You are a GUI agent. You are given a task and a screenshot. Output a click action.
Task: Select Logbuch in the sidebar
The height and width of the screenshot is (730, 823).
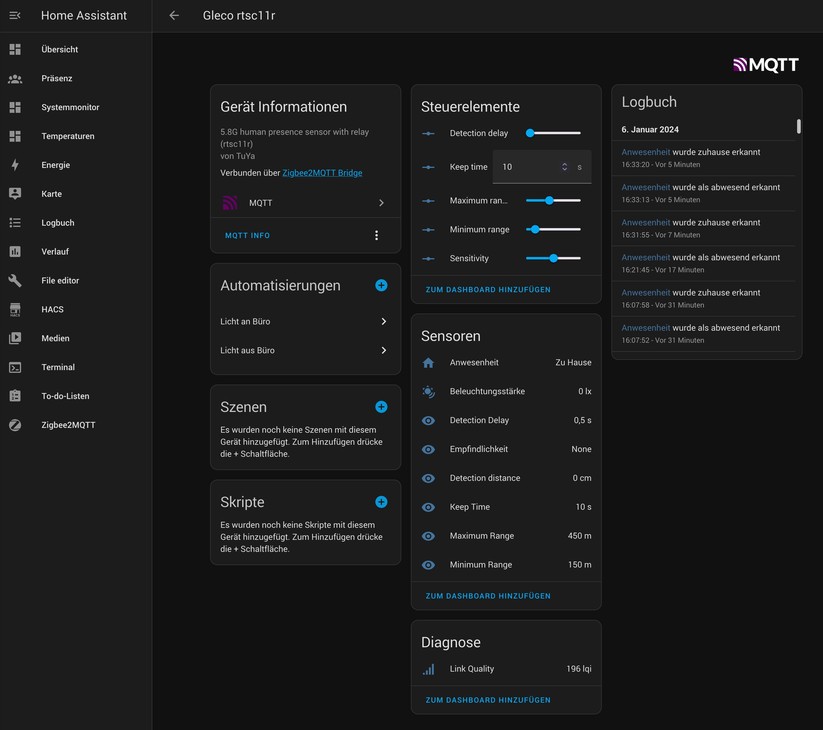[14, 222]
